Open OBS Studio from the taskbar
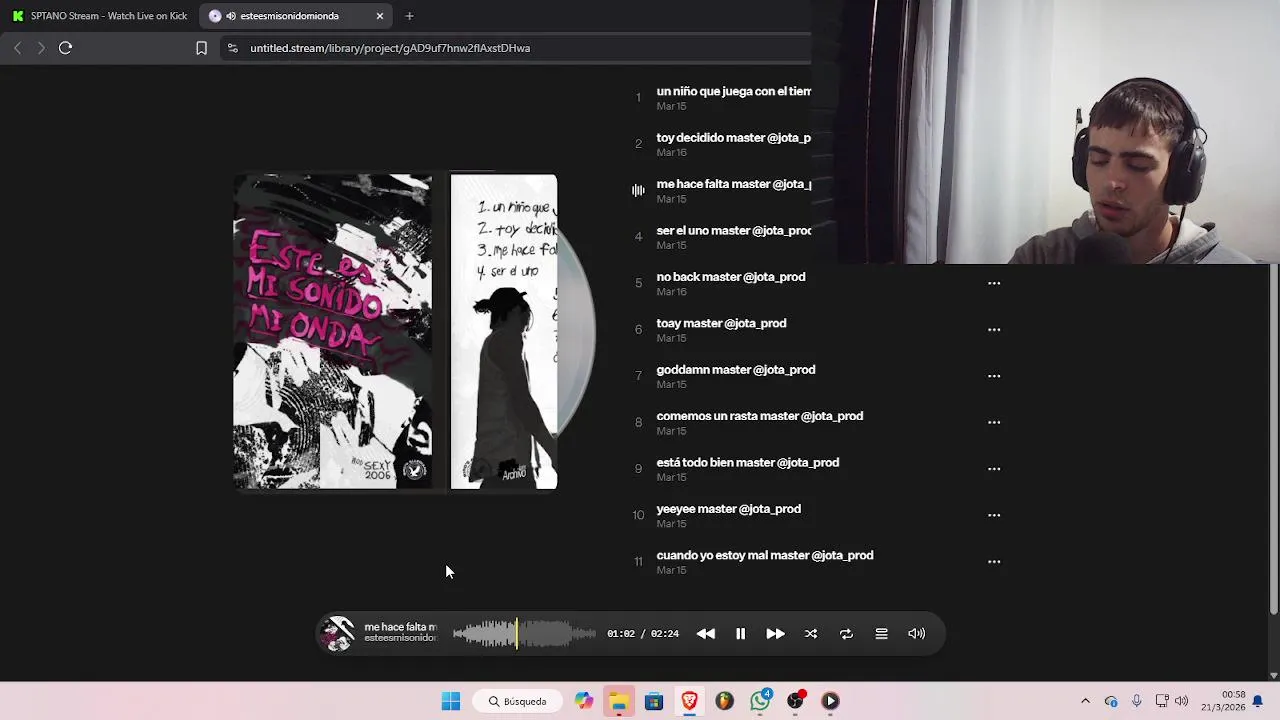Image resolution: width=1280 pixels, height=720 pixels. tap(795, 701)
